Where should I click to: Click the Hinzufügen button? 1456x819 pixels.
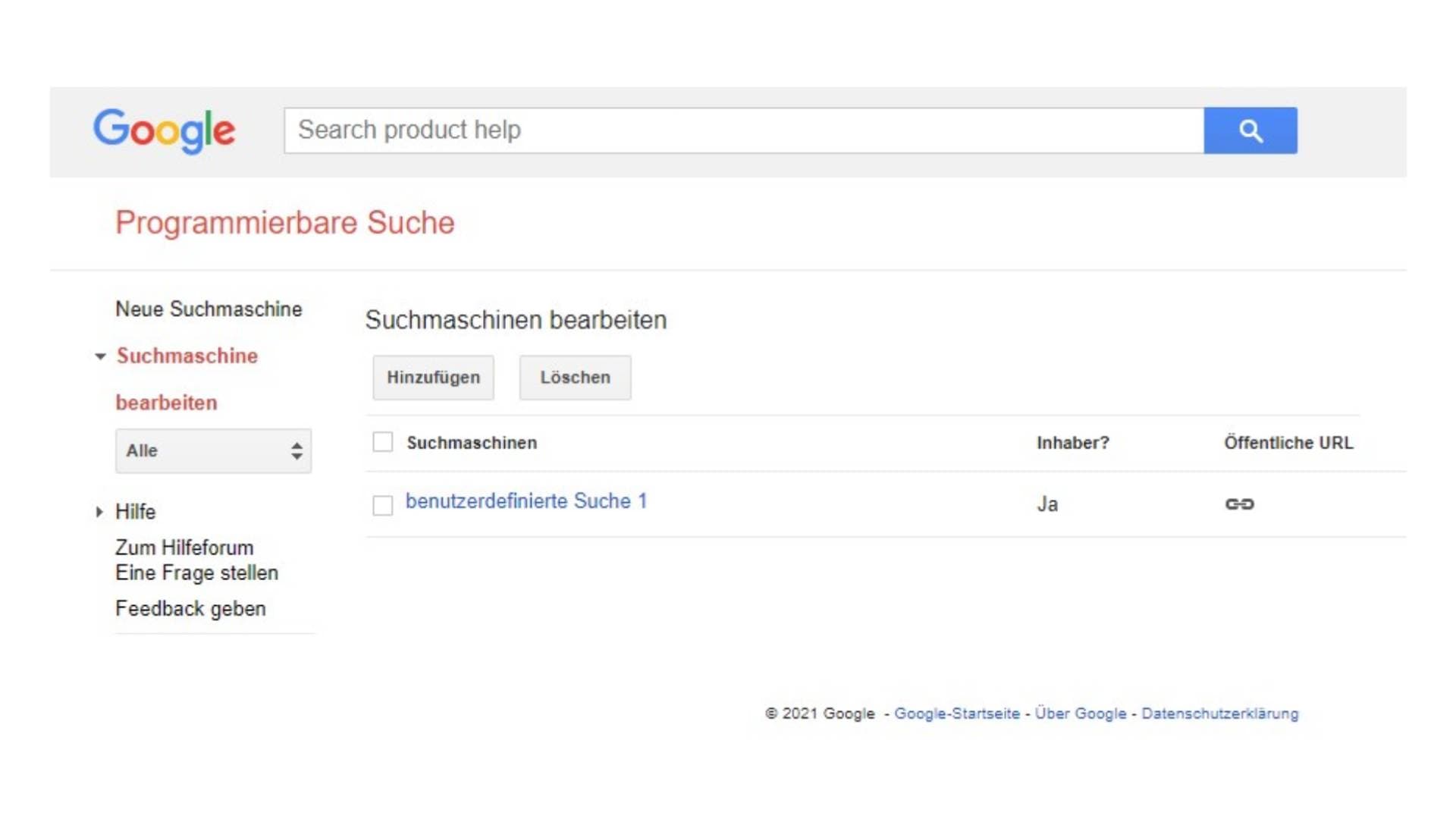[433, 378]
